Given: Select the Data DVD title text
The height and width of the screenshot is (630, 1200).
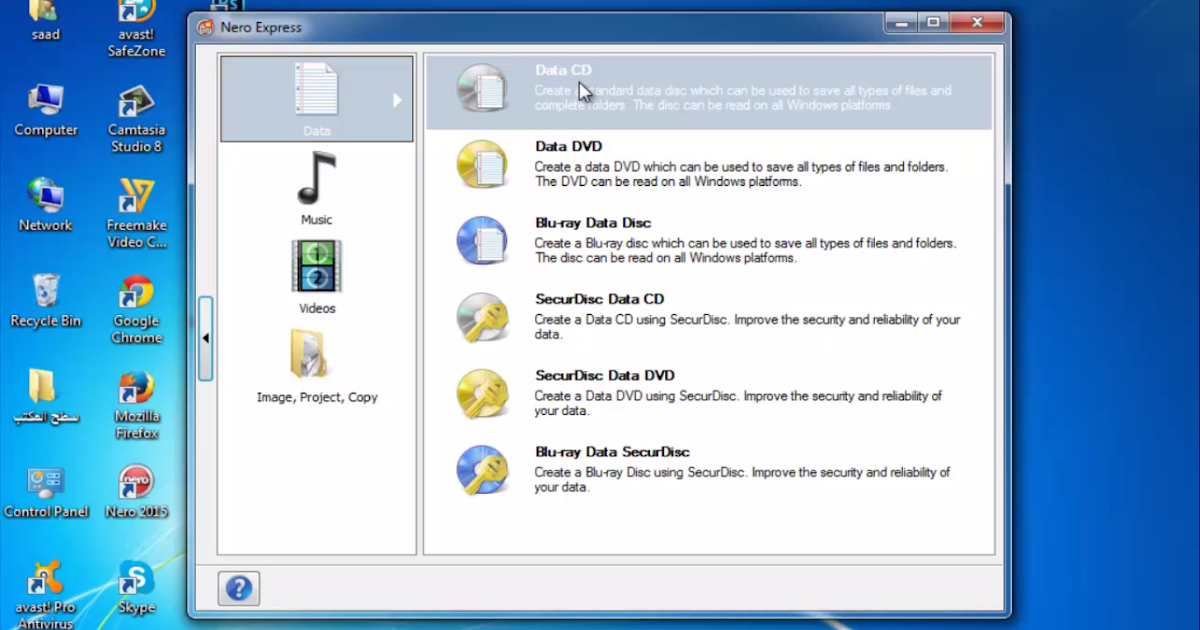Looking at the screenshot, I should (x=568, y=146).
